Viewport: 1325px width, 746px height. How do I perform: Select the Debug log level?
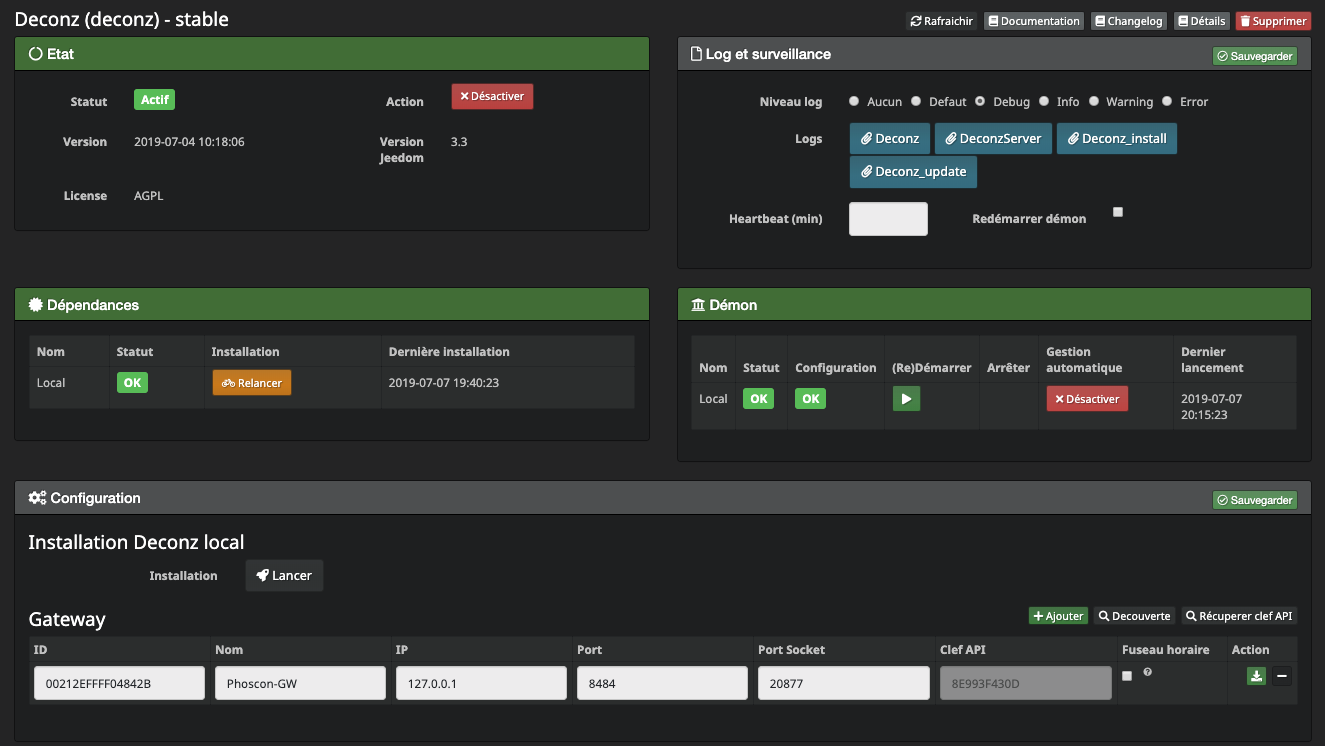(980, 101)
